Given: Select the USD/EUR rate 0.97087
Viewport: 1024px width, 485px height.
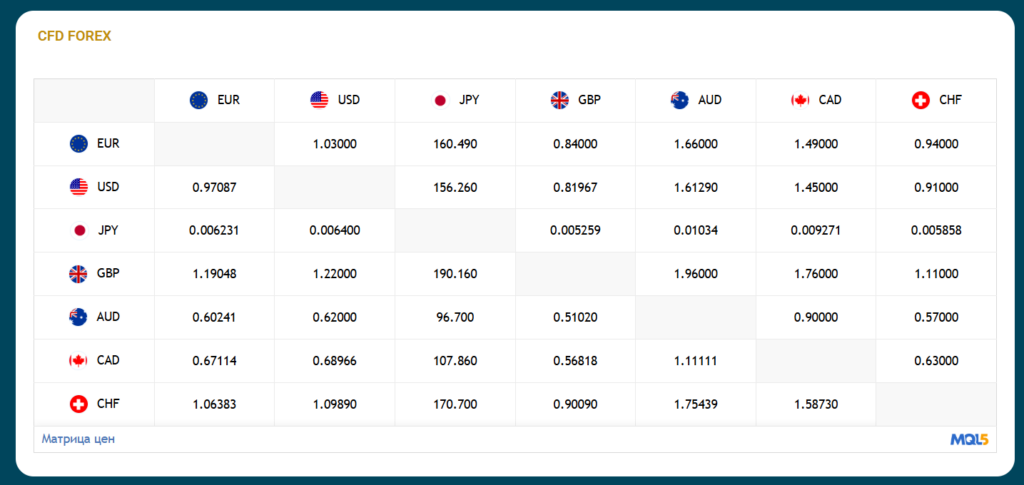Looking at the screenshot, I should click(214, 187).
